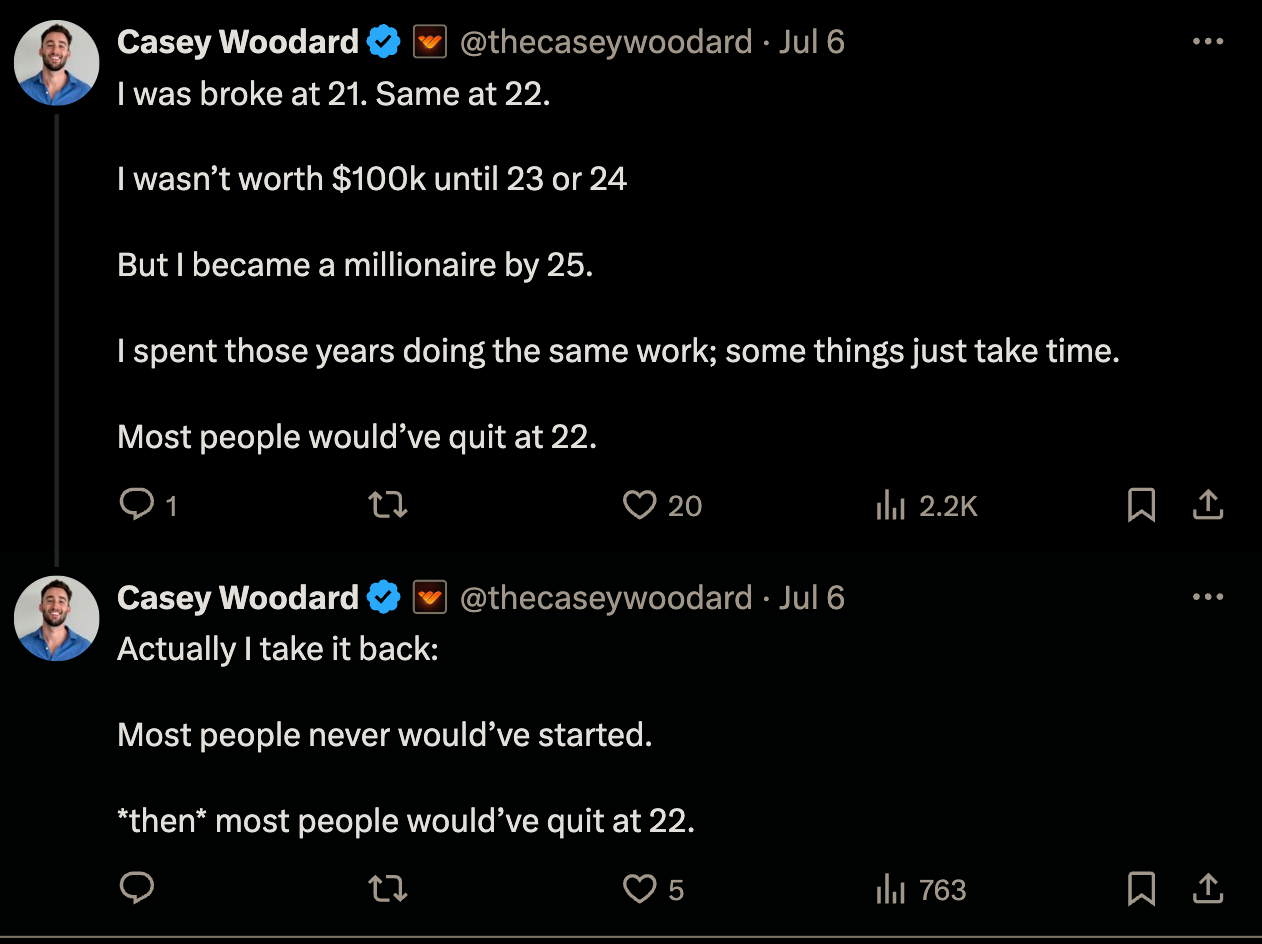This screenshot has width=1262, height=944.
Task: Select the Casey Woodard display name
Action: click(237, 41)
